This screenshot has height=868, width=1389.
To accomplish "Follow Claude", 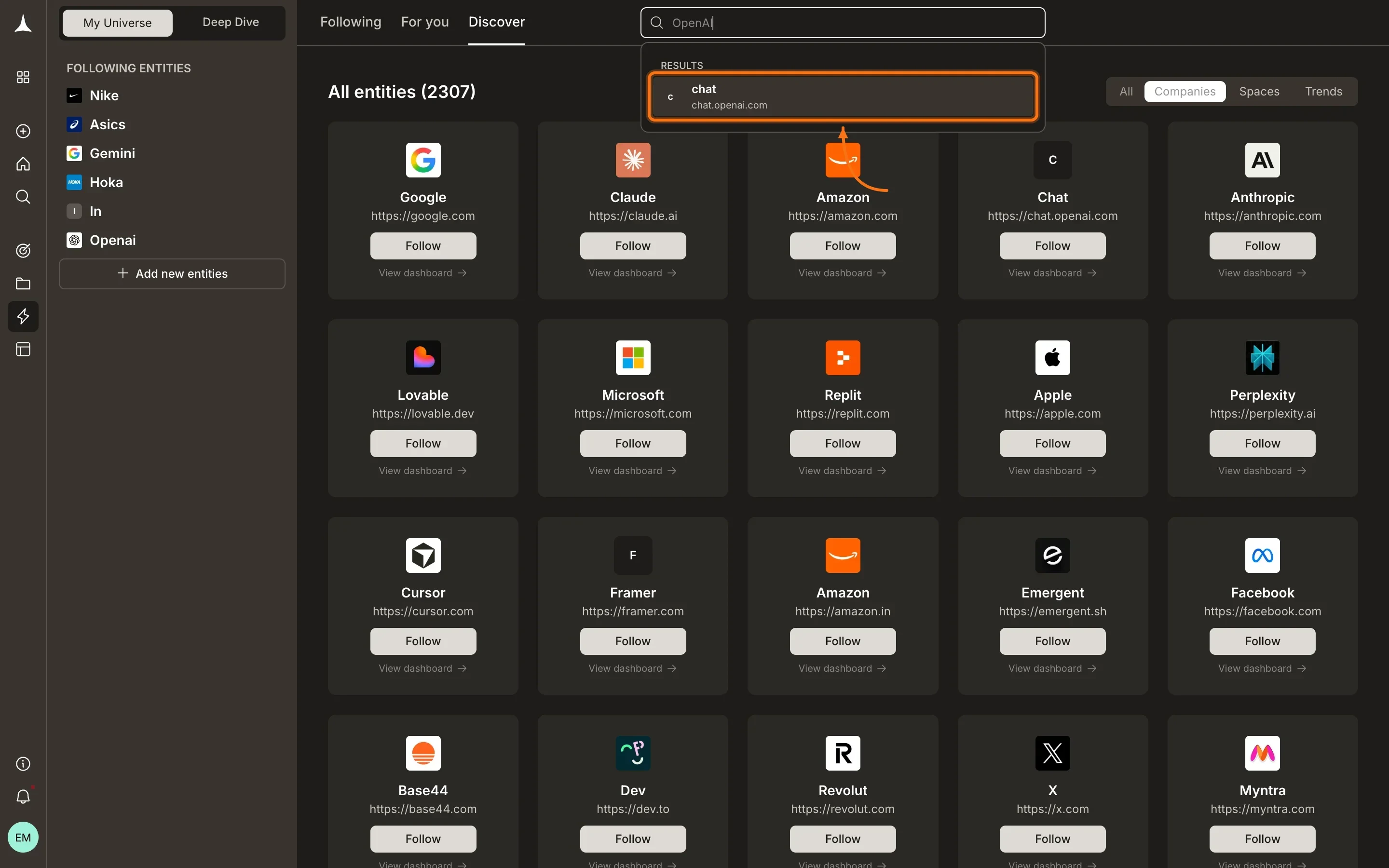I will 633,246.
